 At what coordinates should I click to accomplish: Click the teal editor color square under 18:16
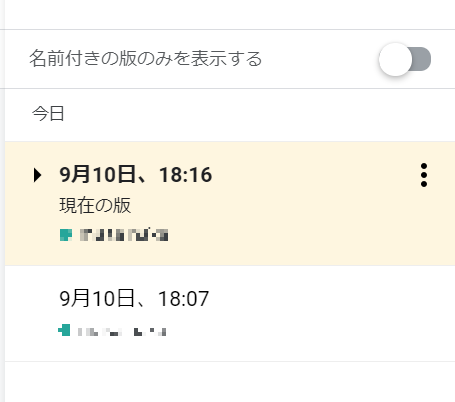pos(66,235)
